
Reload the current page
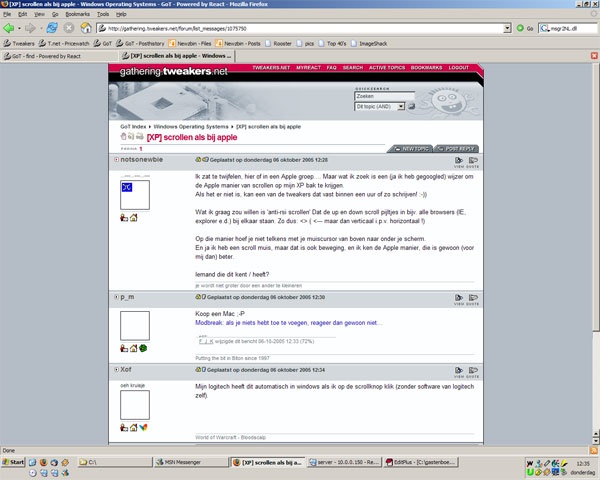tap(52, 28)
